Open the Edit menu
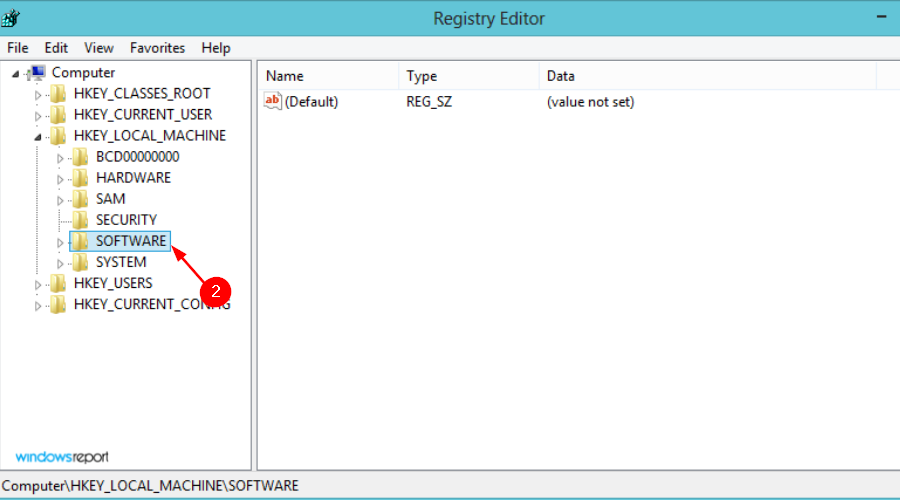The height and width of the screenshot is (500, 900). 56,48
